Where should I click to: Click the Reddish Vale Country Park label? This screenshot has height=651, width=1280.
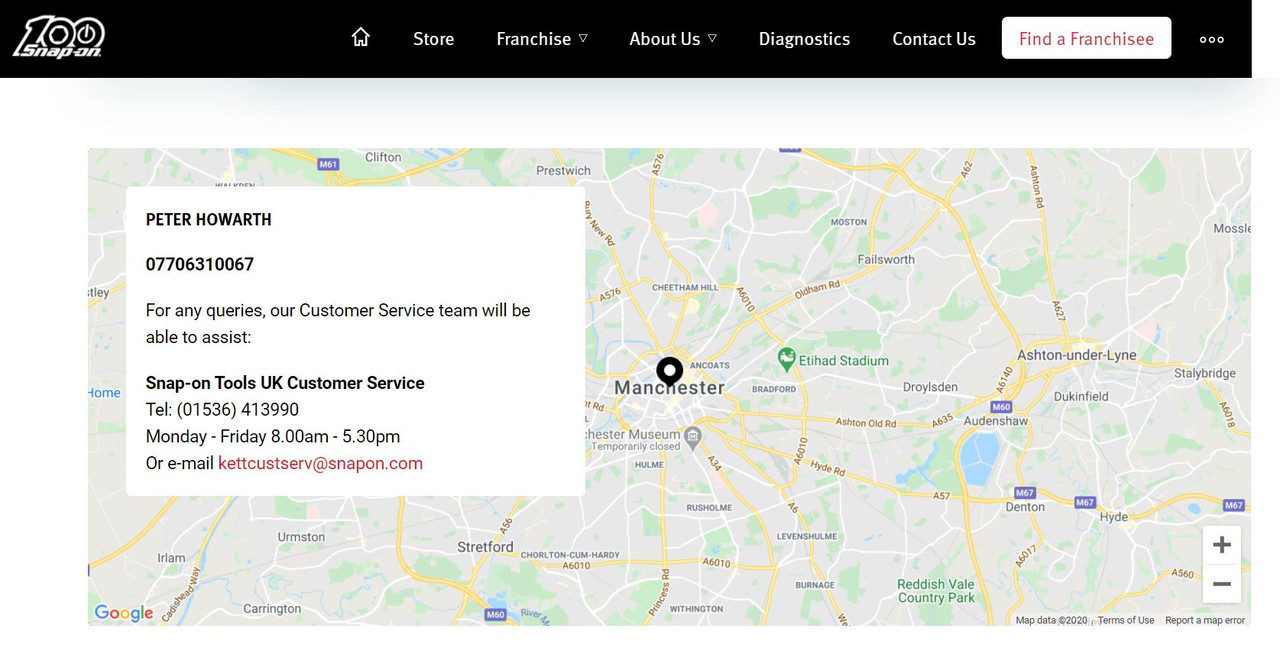pos(936,591)
